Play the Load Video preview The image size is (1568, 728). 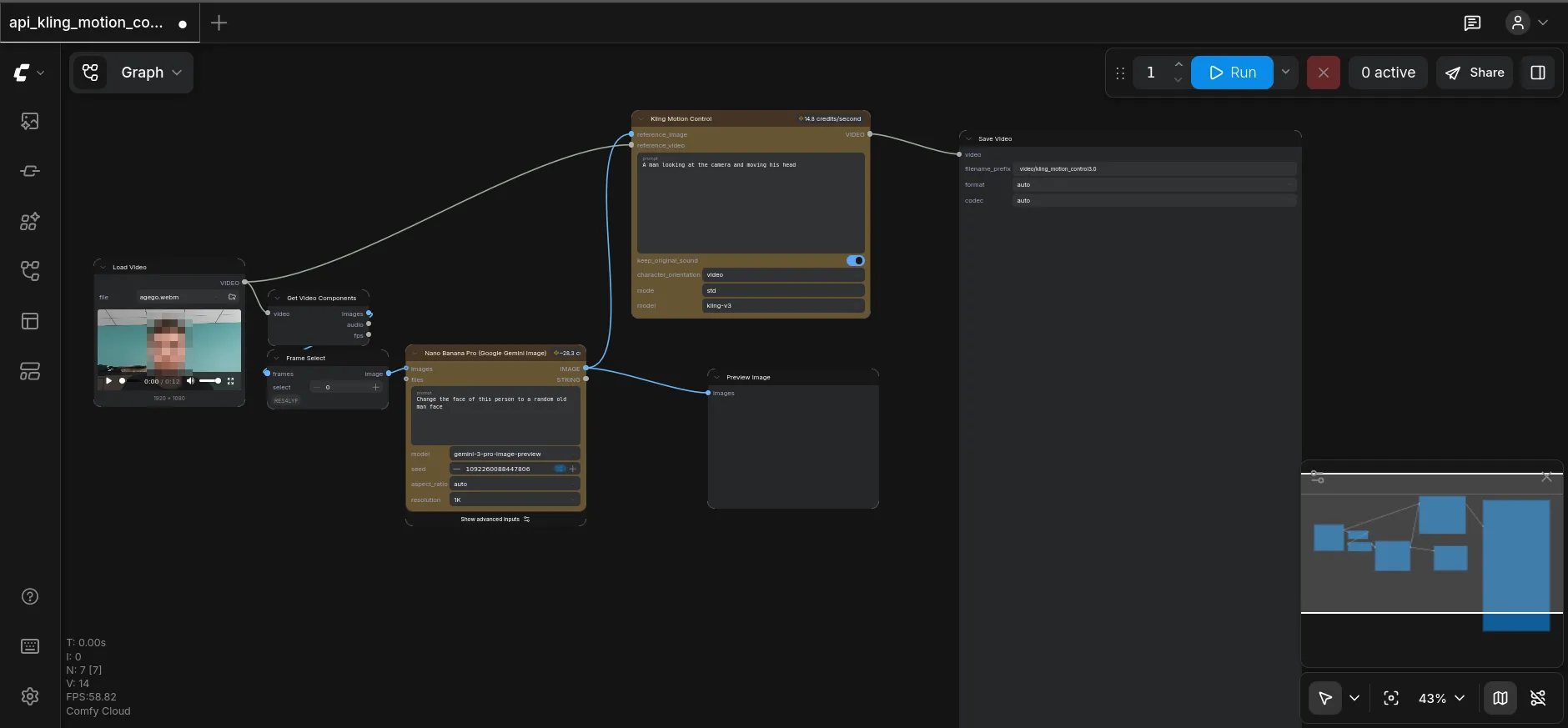[108, 381]
